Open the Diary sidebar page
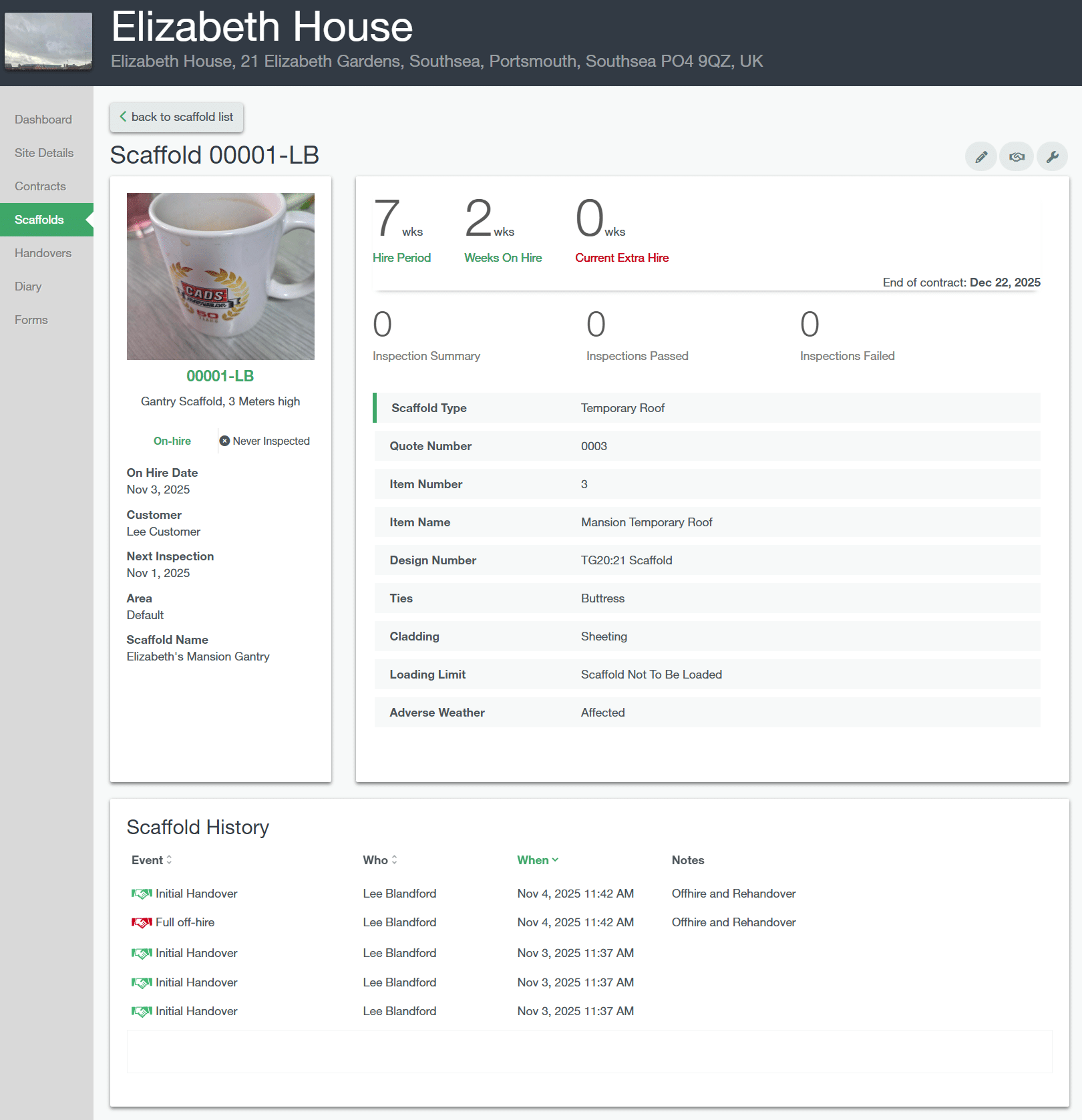 pos(28,287)
